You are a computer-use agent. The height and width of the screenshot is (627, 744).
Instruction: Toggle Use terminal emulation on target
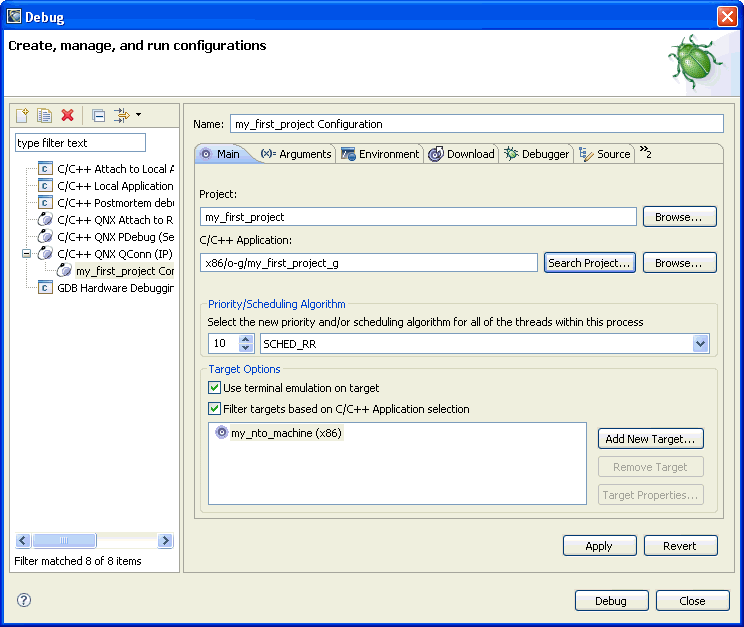214,388
